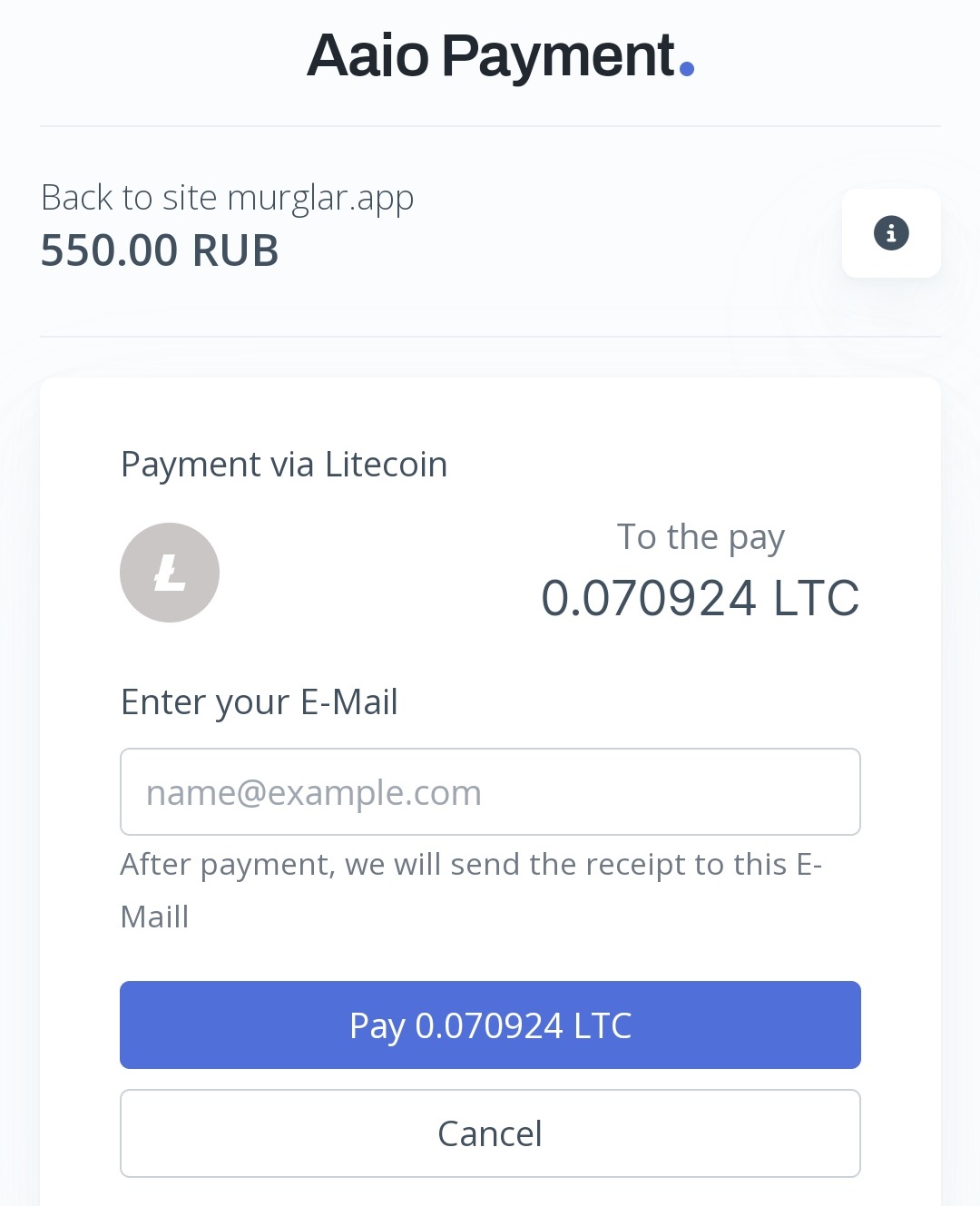This screenshot has height=1206, width=980.
Task: Select the murglar.app domain text
Action: (320, 198)
